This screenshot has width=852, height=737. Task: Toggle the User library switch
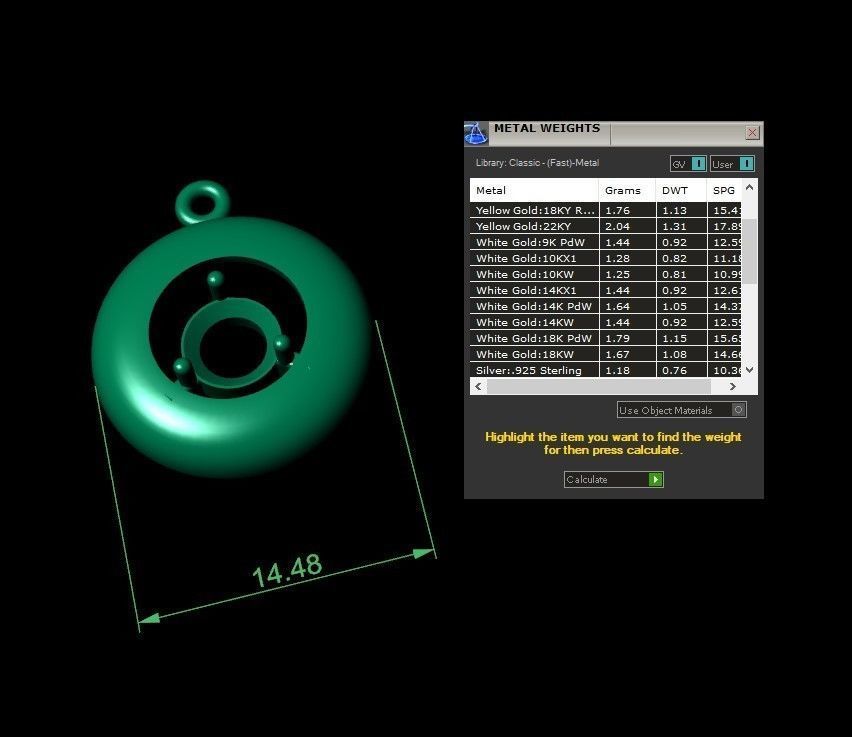point(732,164)
